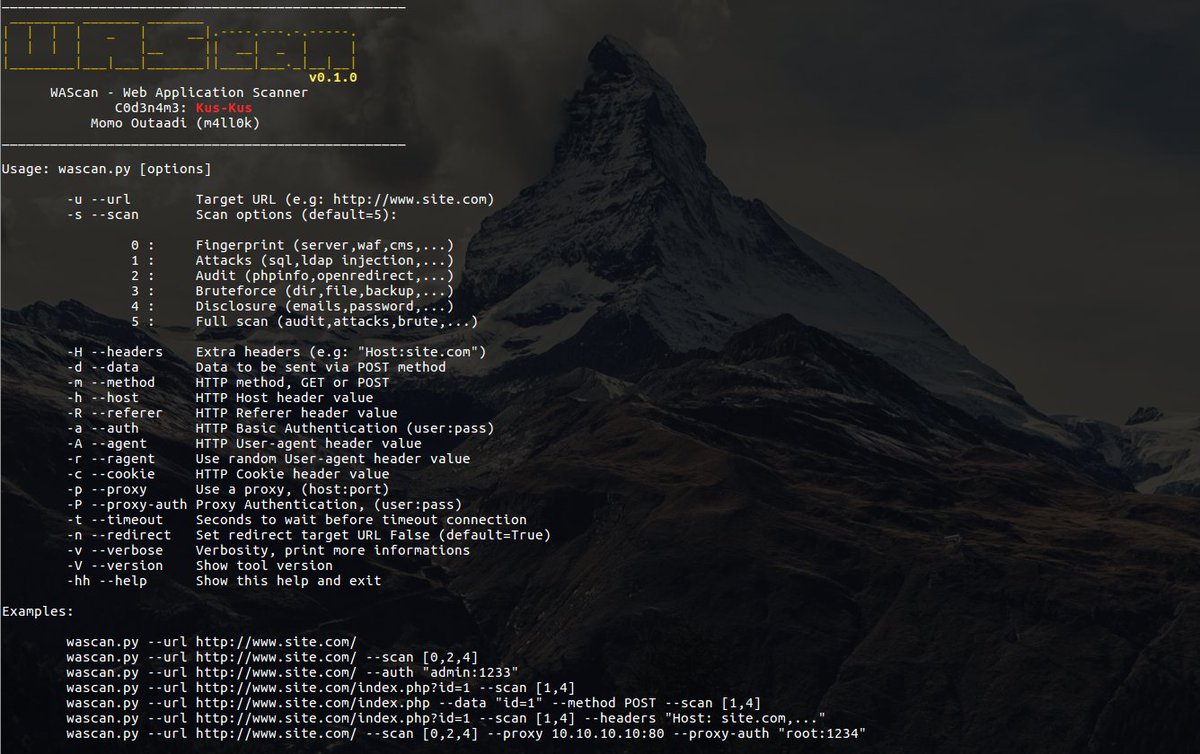Screen dimensions: 1200x754
Task: Click the '-c --cookie' option line
Action: click(x=228, y=474)
